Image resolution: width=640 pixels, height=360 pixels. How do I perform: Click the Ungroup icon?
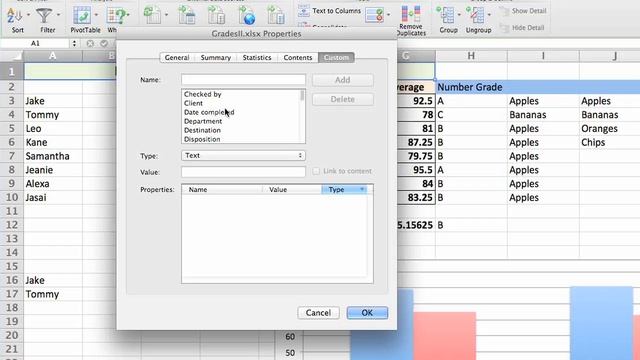[x=475, y=16]
